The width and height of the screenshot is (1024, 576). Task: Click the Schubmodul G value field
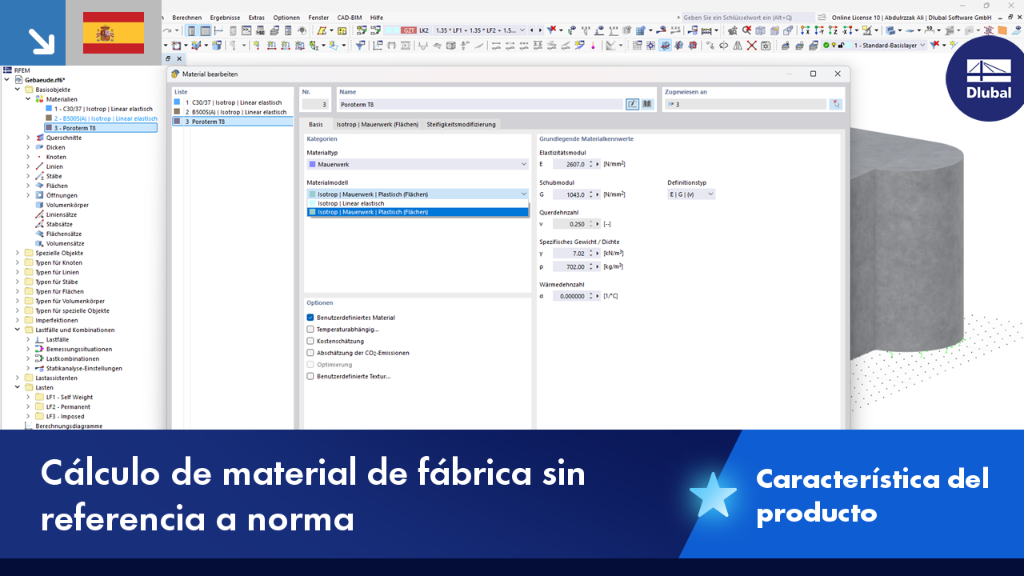pyautogui.click(x=570, y=195)
